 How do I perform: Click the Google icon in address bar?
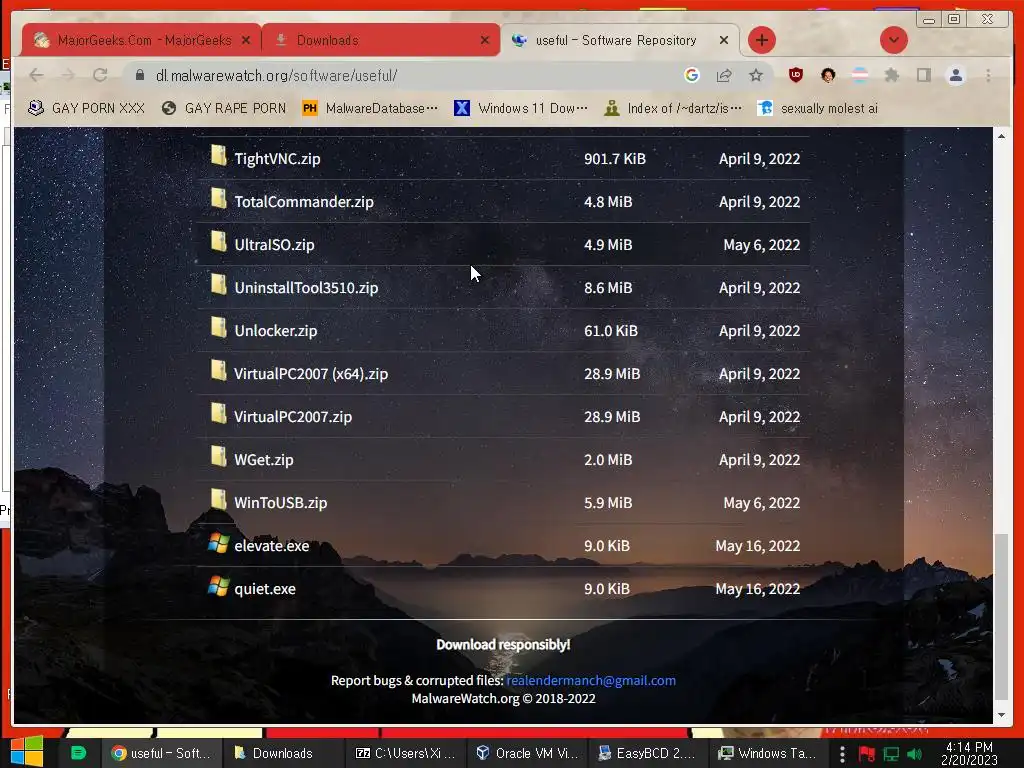pyautogui.click(x=692, y=76)
